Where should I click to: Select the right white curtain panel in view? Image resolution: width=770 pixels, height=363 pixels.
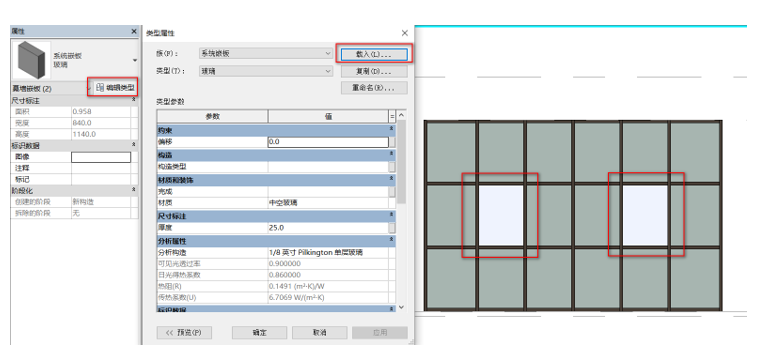point(645,216)
